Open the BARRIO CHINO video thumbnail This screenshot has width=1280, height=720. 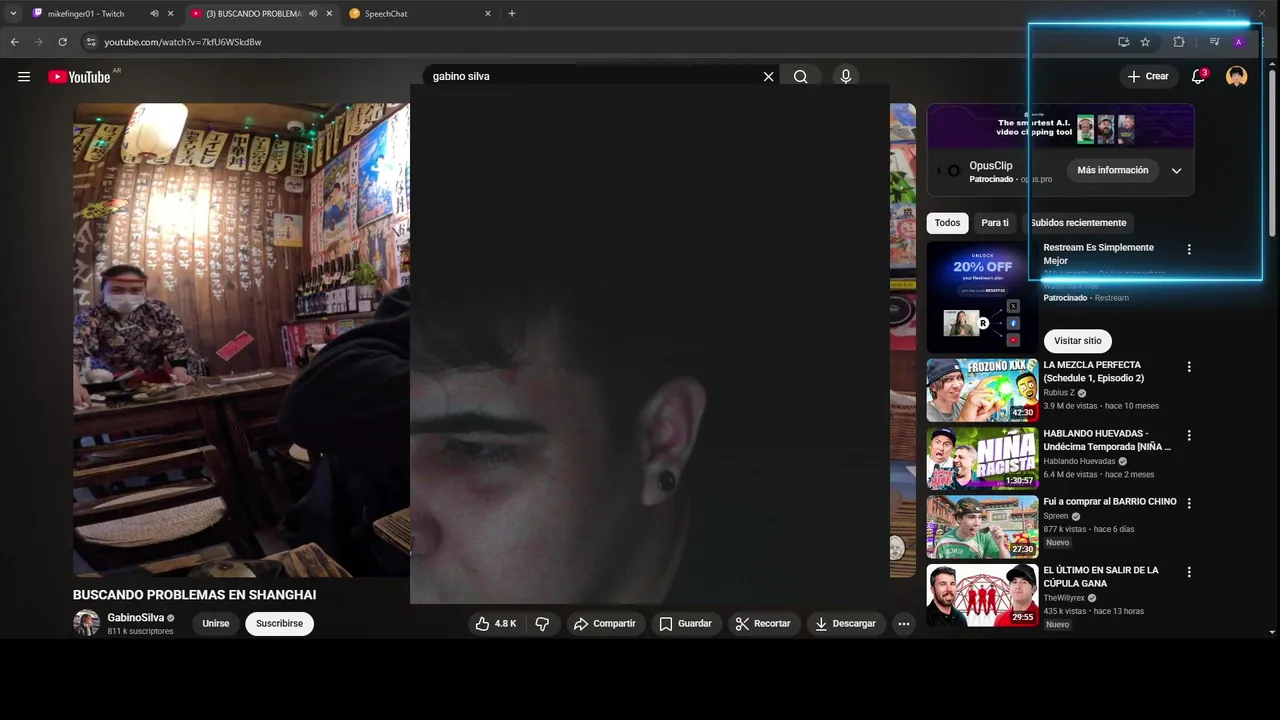pos(982,527)
